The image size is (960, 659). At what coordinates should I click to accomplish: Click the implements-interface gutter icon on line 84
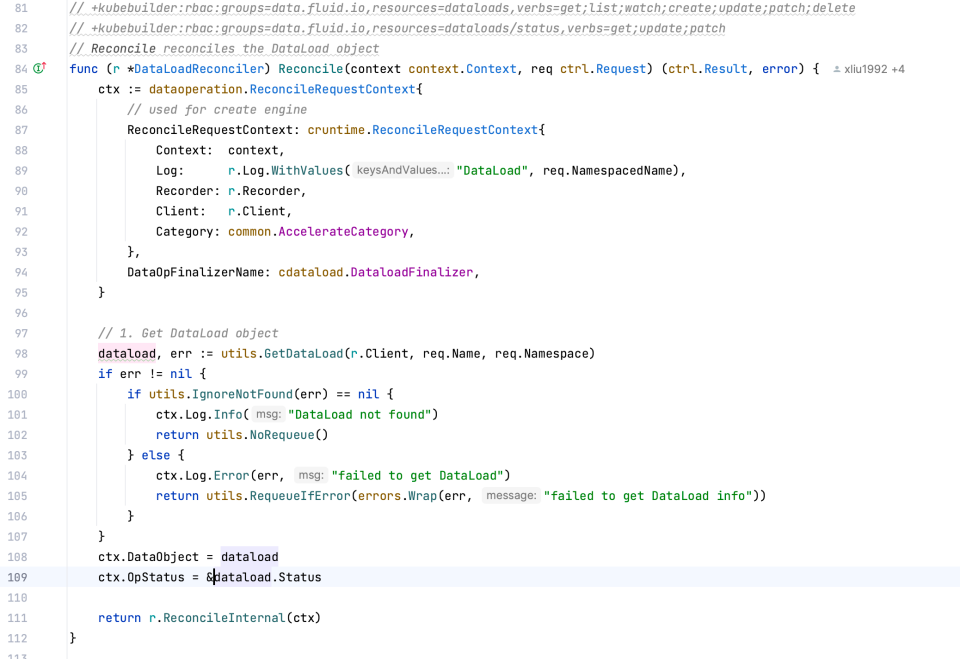click(x=39, y=68)
